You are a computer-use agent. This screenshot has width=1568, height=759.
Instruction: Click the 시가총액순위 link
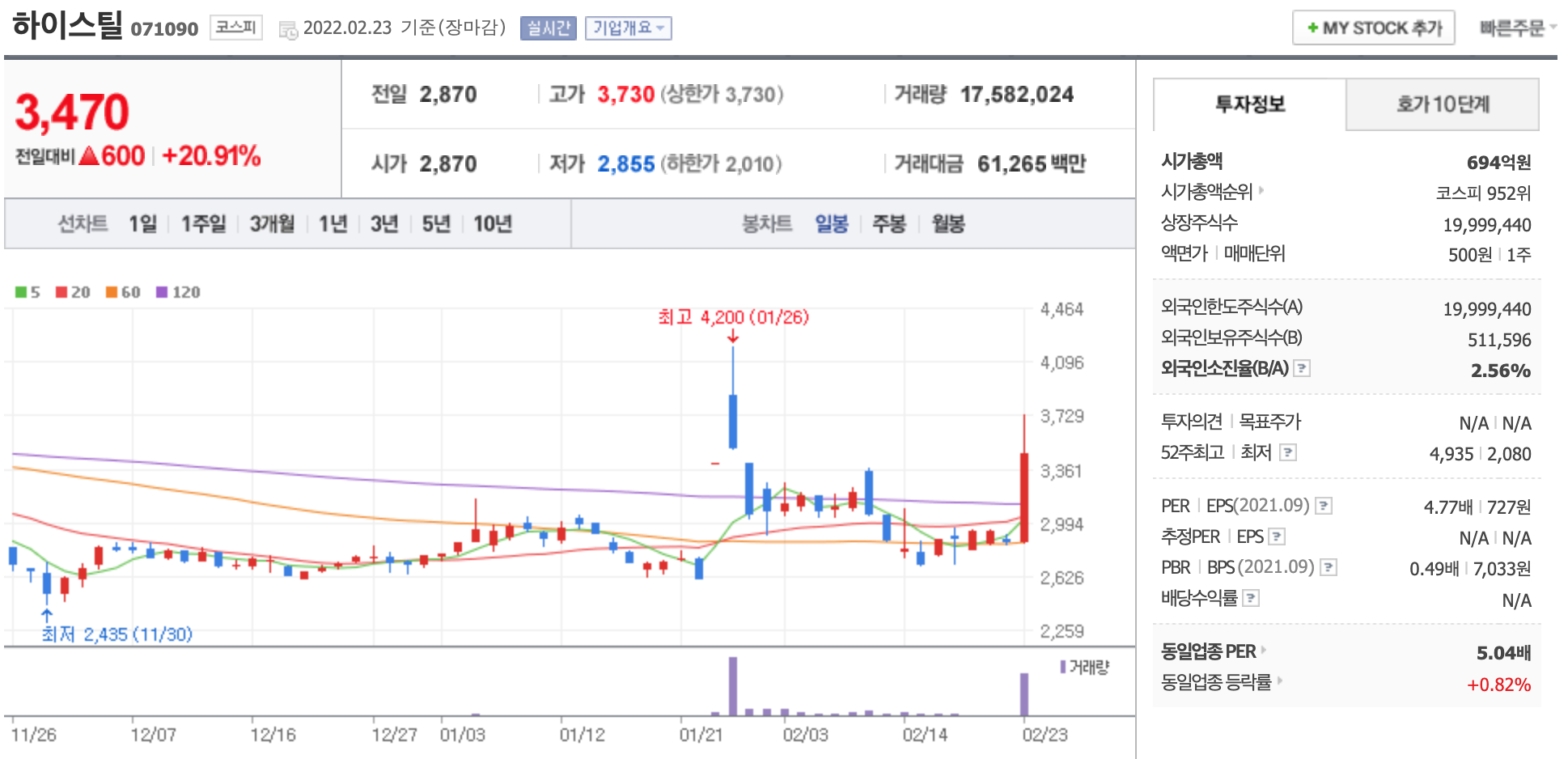[1206, 192]
